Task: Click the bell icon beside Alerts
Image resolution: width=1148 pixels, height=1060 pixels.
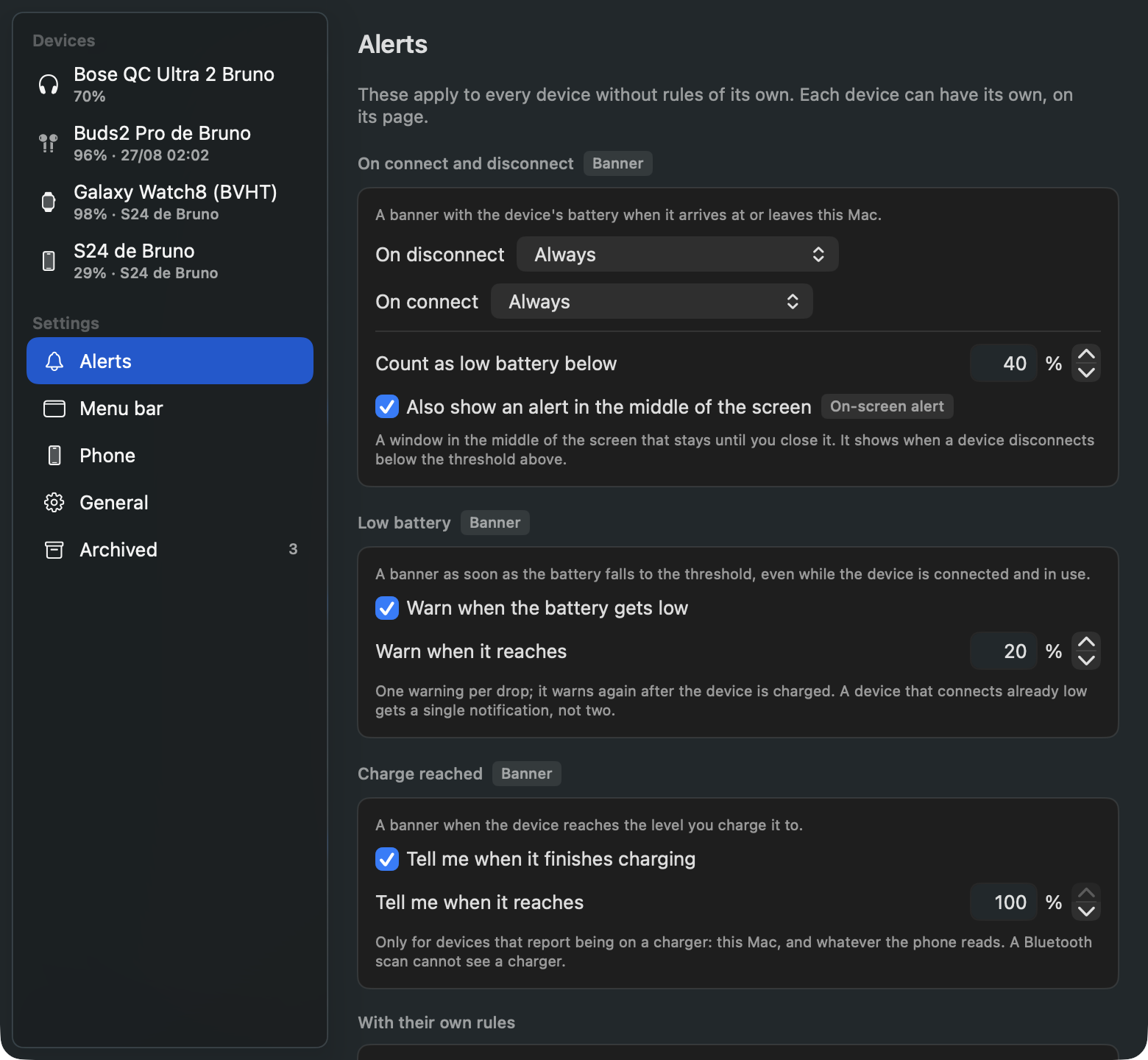Action: [x=54, y=361]
